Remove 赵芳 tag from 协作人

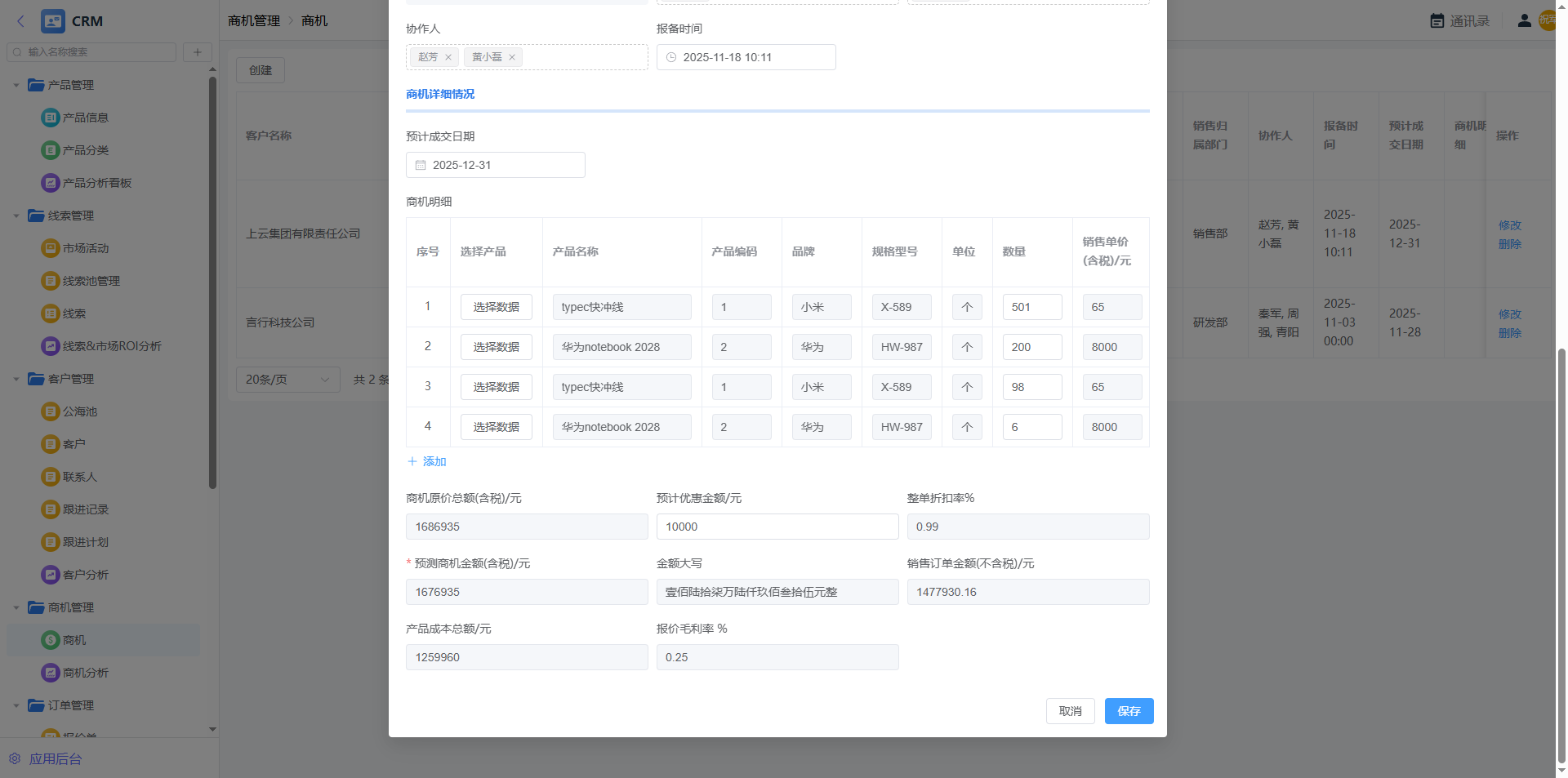(448, 57)
